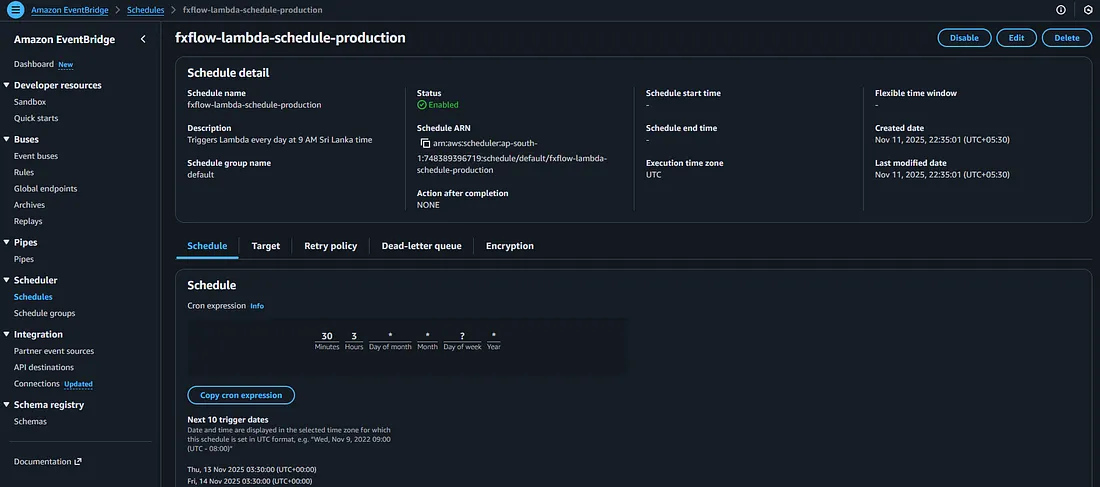Go to Schedules in the breadcrumb

tap(146, 9)
